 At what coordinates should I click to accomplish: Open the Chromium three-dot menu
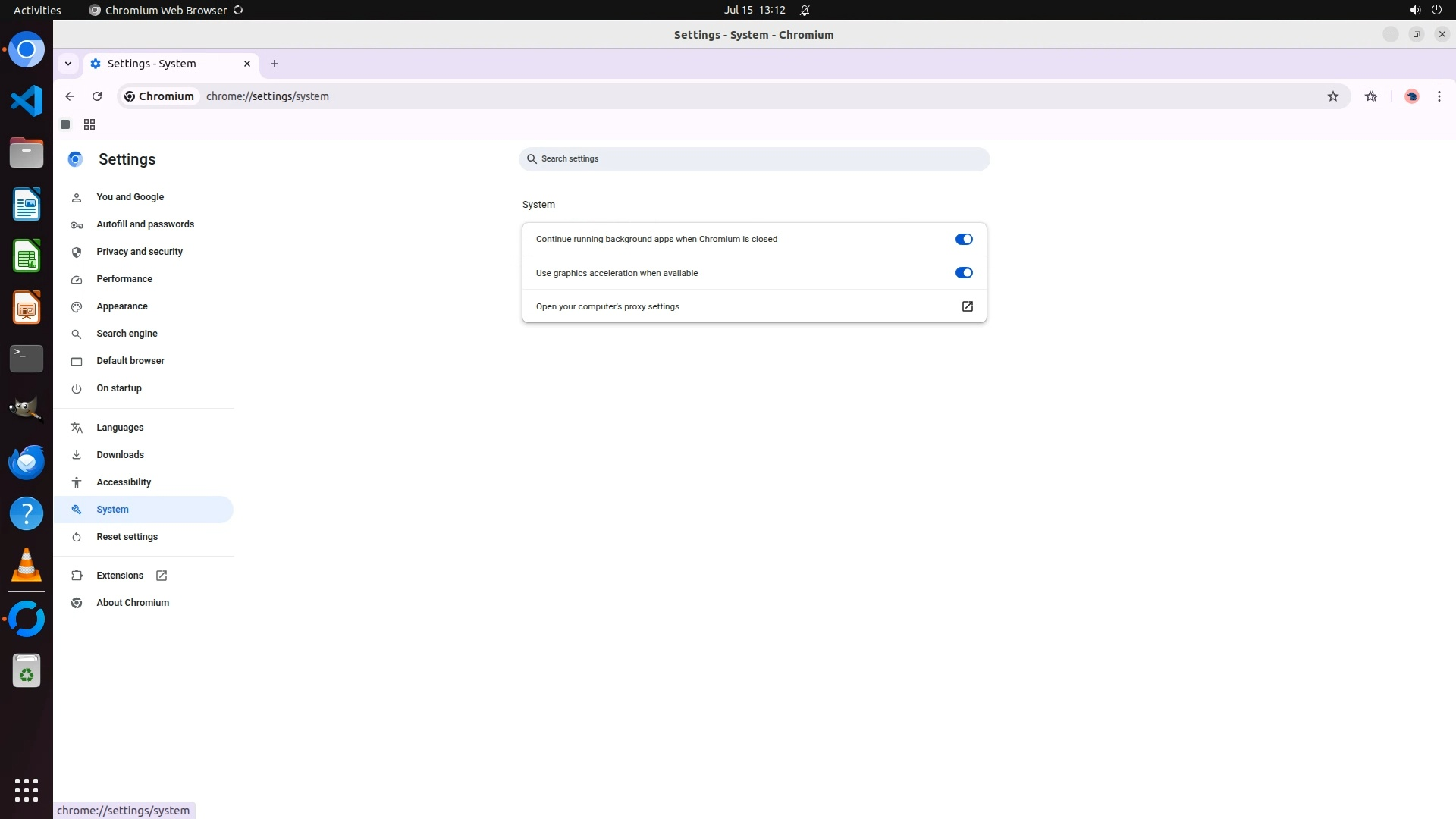(x=1439, y=96)
